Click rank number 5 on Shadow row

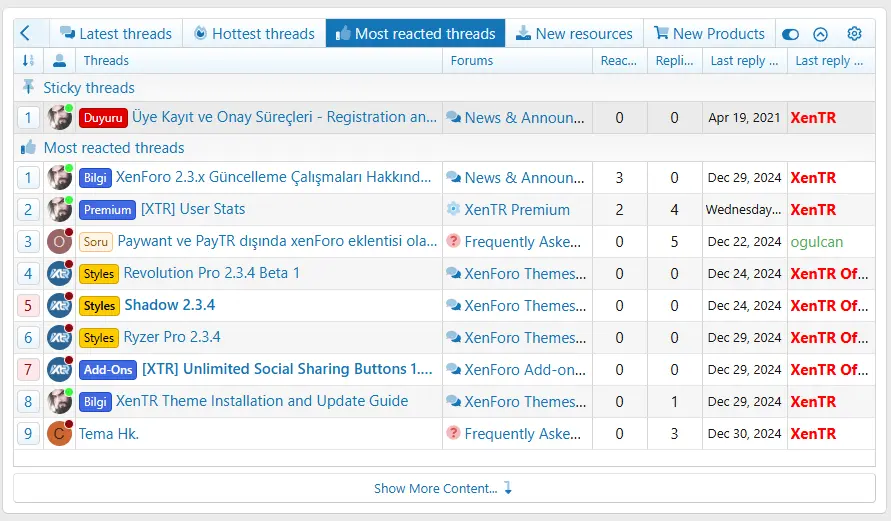[x=28, y=306]
